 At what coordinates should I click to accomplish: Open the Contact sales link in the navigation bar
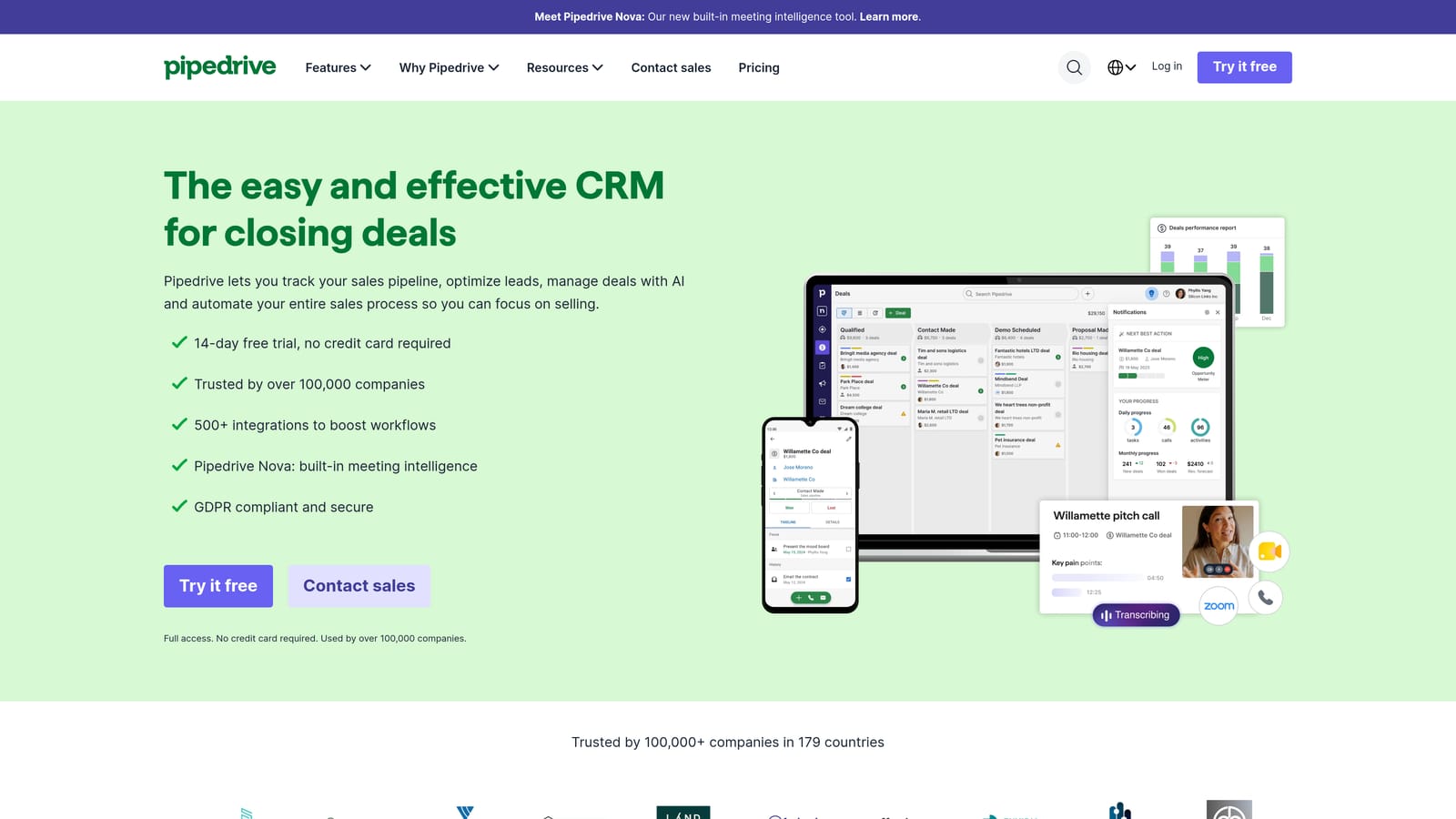[672, 67]
